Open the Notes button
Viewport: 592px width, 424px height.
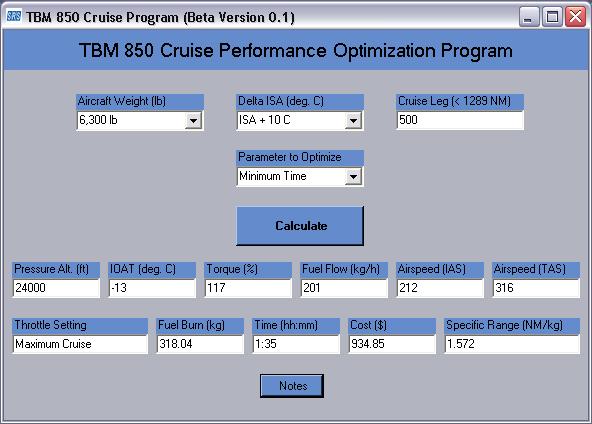pos(292,386)
